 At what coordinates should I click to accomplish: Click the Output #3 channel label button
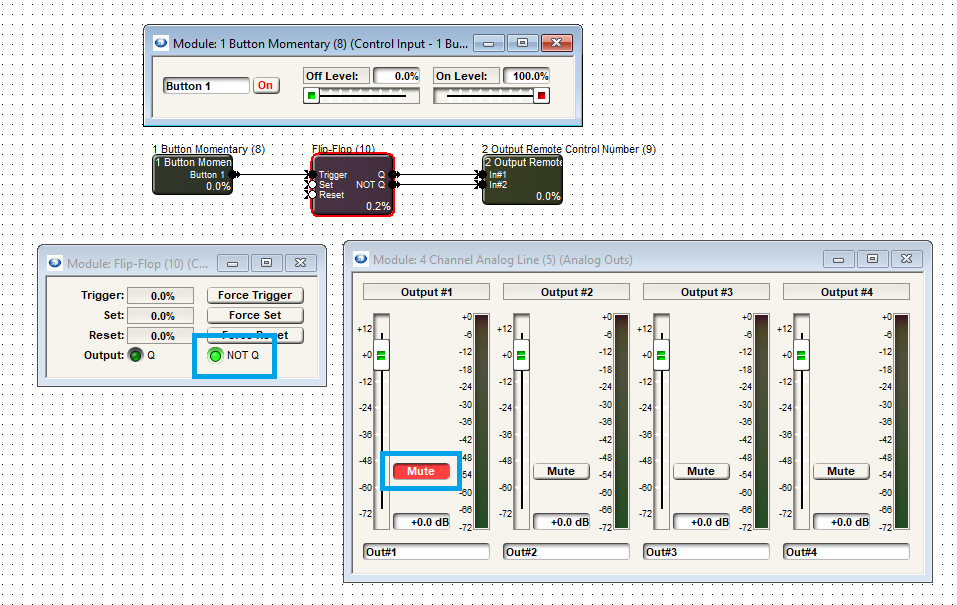[x=706, y=292]
